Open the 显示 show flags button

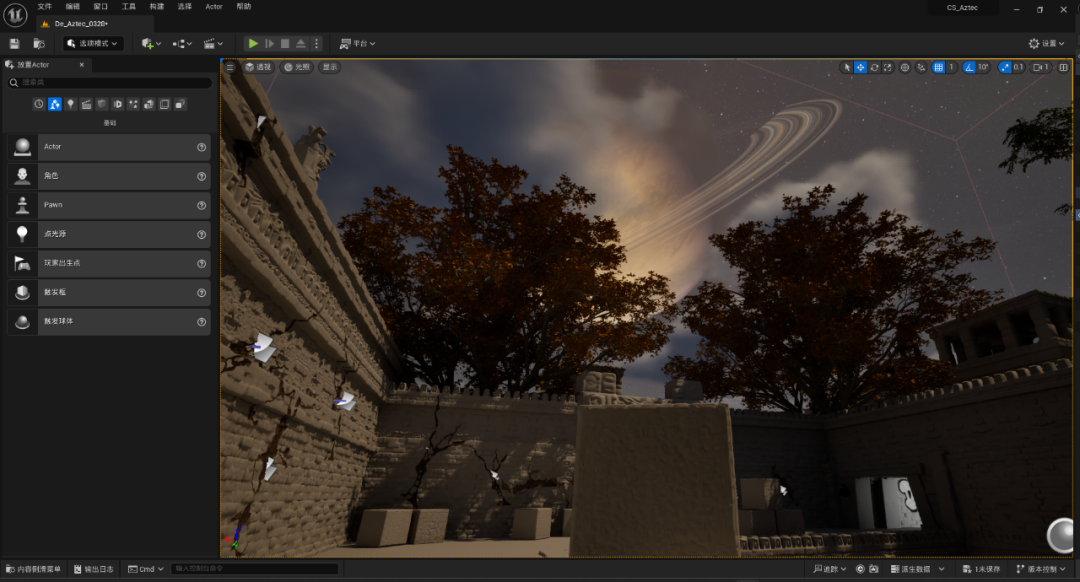pos(330,67)
